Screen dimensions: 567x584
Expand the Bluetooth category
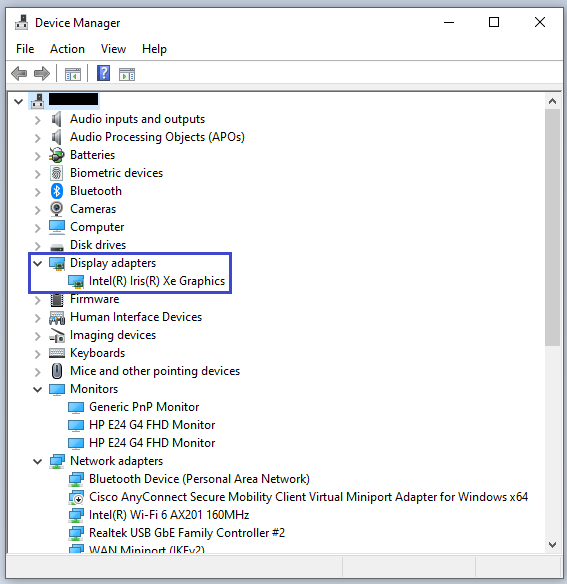click(x=37, y=192)
